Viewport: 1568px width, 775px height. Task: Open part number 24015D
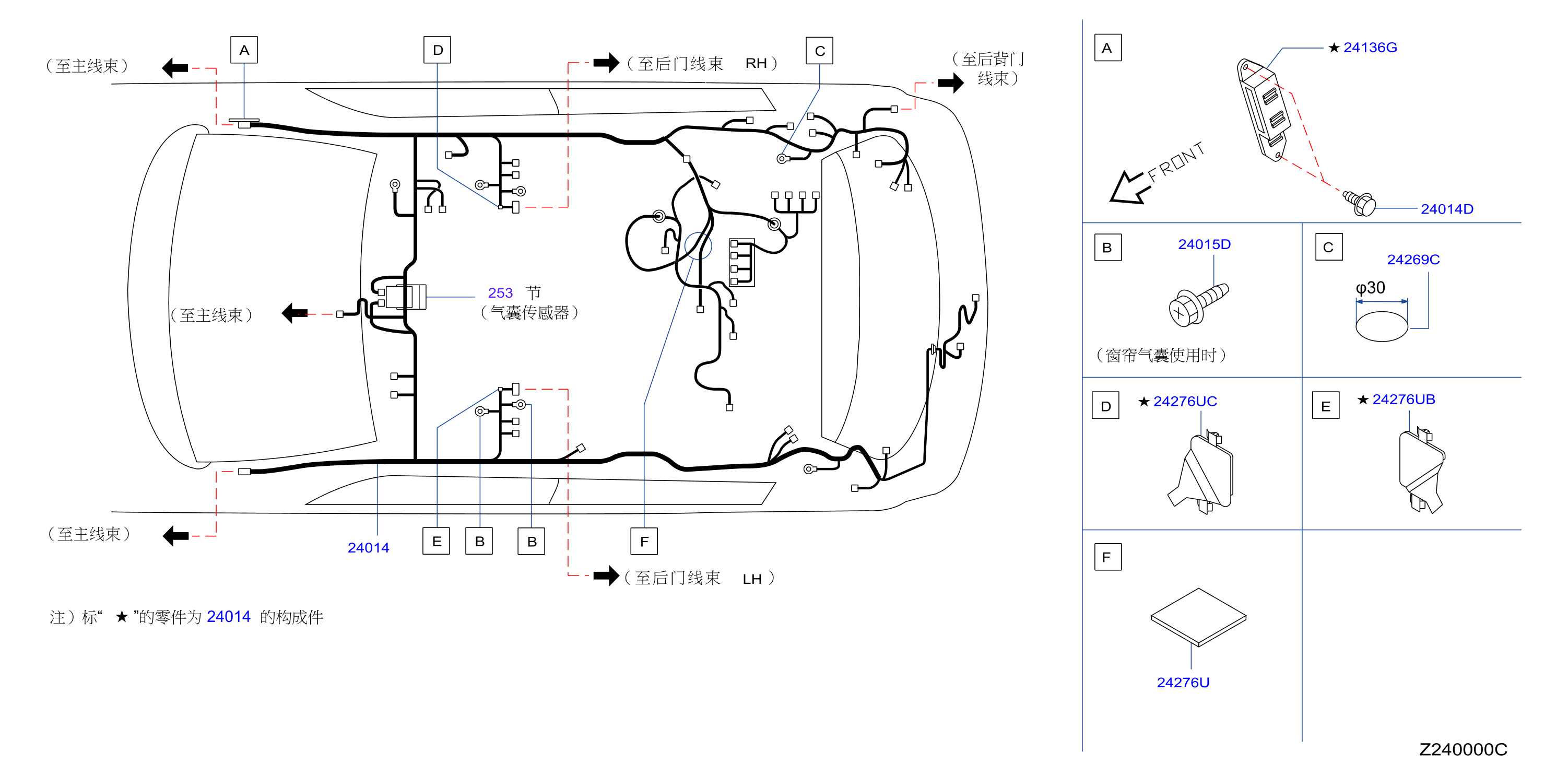coord(1204,244)
